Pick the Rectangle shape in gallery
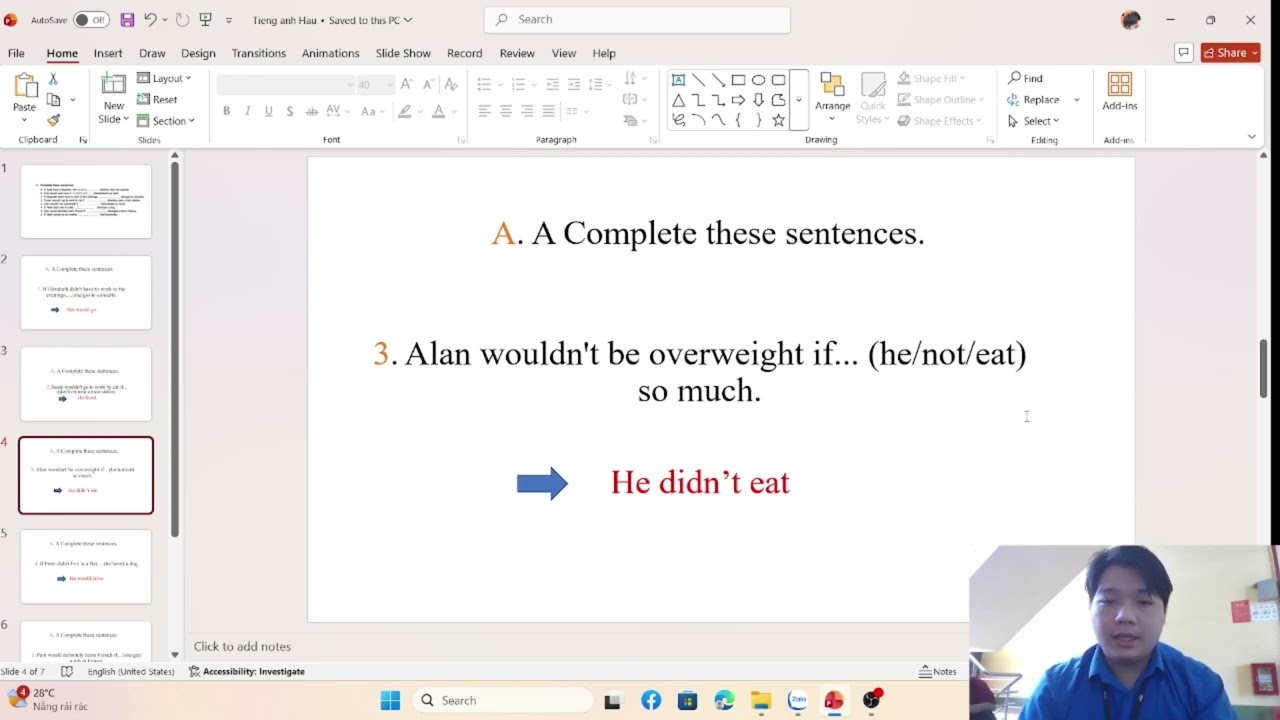 738,80
